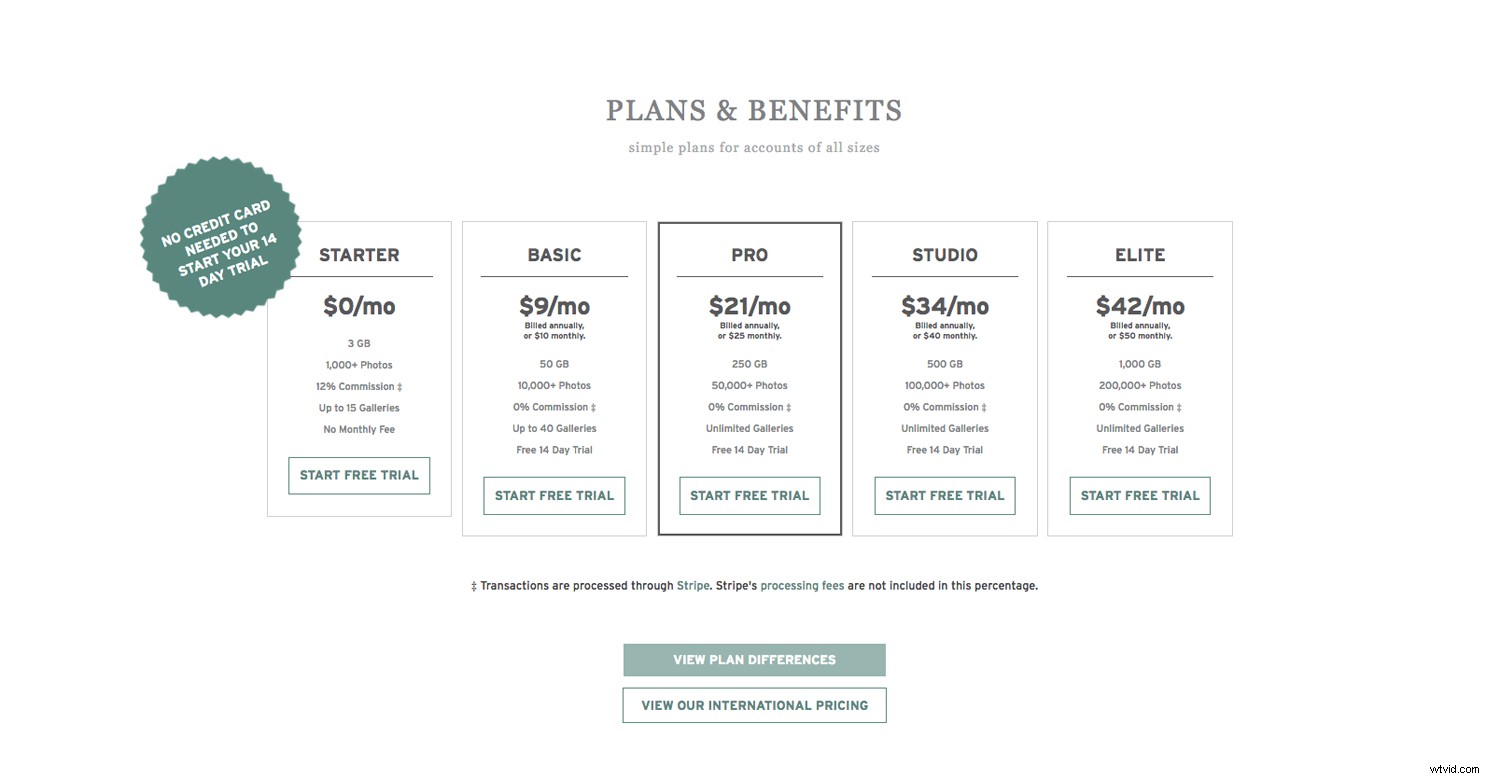1500x779 pixels.
Task: Click the $21/mo price under PRO
Action: pyautogui.click(x=749, y=306)
